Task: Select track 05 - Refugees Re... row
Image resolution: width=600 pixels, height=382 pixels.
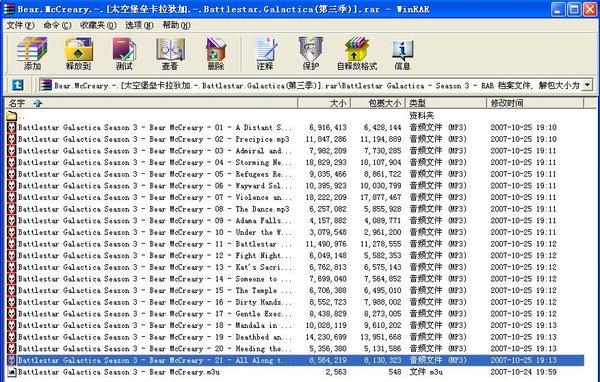Action: point(295,174)
